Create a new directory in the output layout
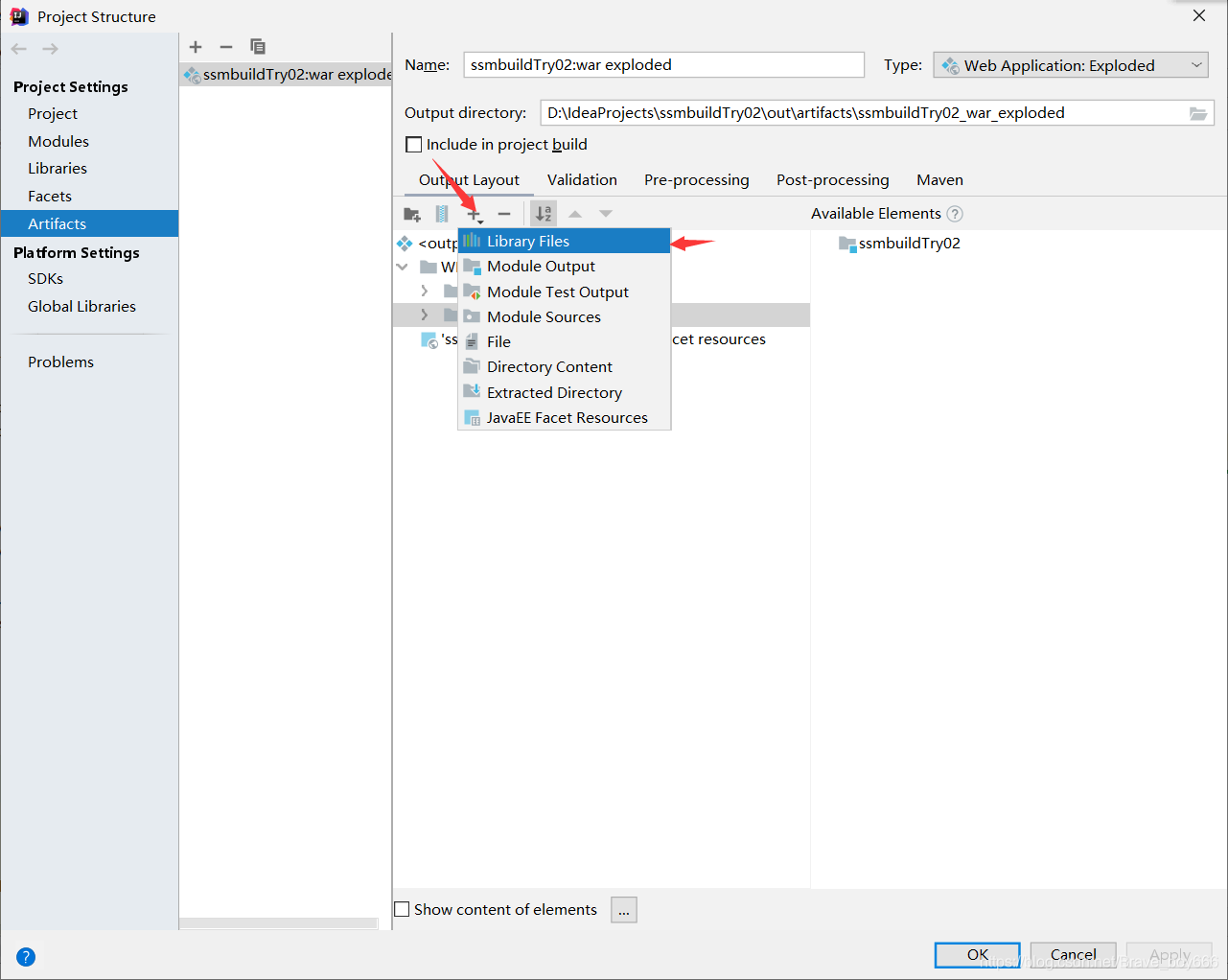Image resolution: width=1228 pixels, height=980 pixels. (412, 214)
